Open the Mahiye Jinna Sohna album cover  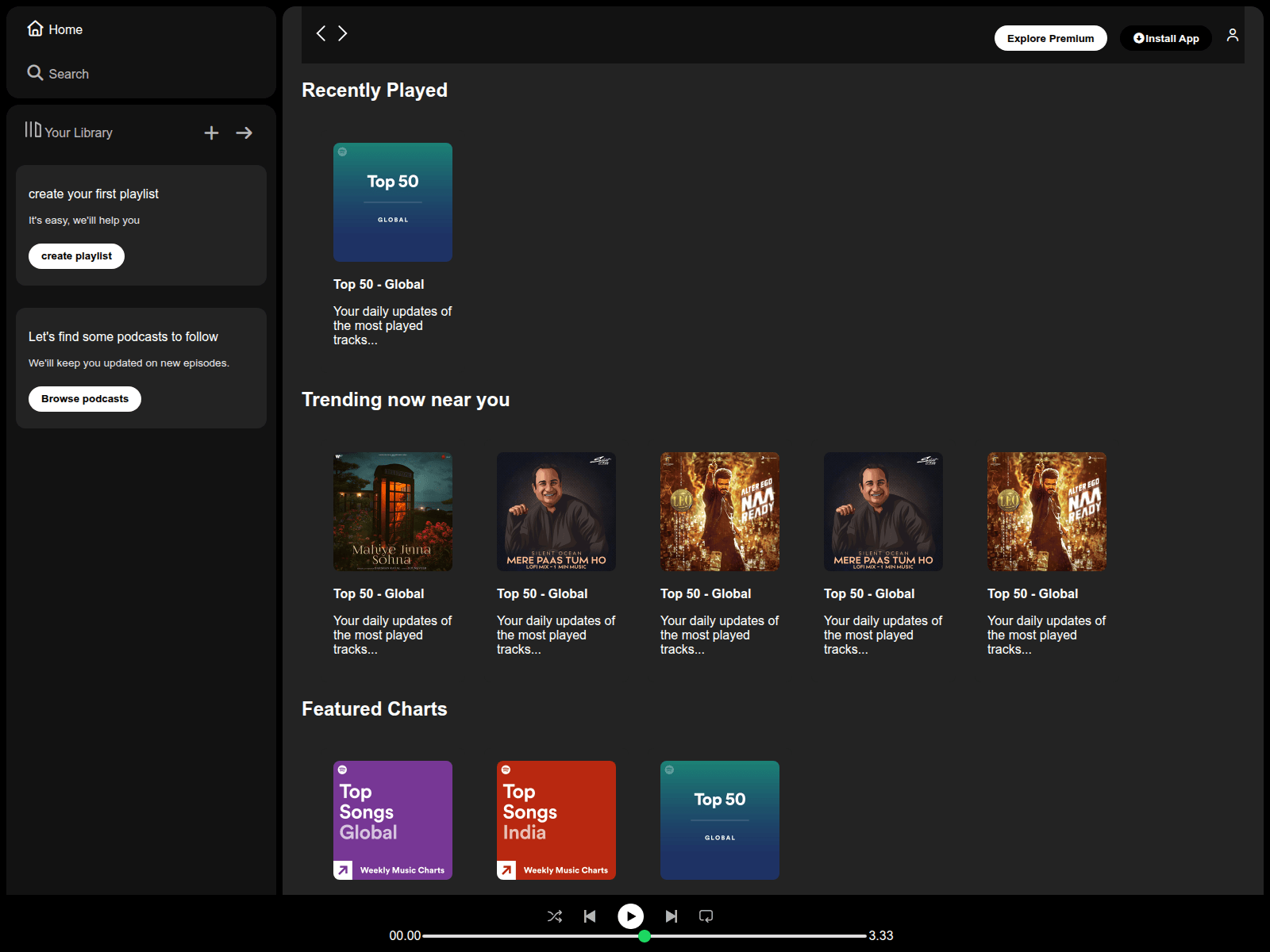[x=393, y=512]
